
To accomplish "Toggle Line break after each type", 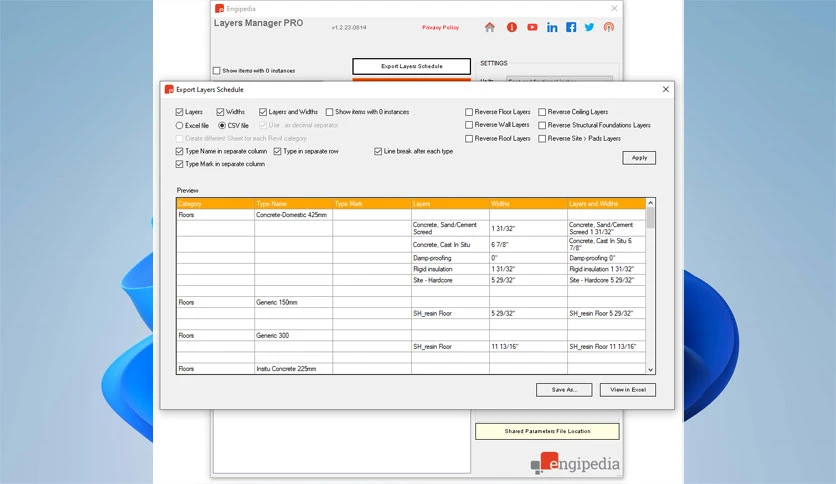I will tap(378, 151).
